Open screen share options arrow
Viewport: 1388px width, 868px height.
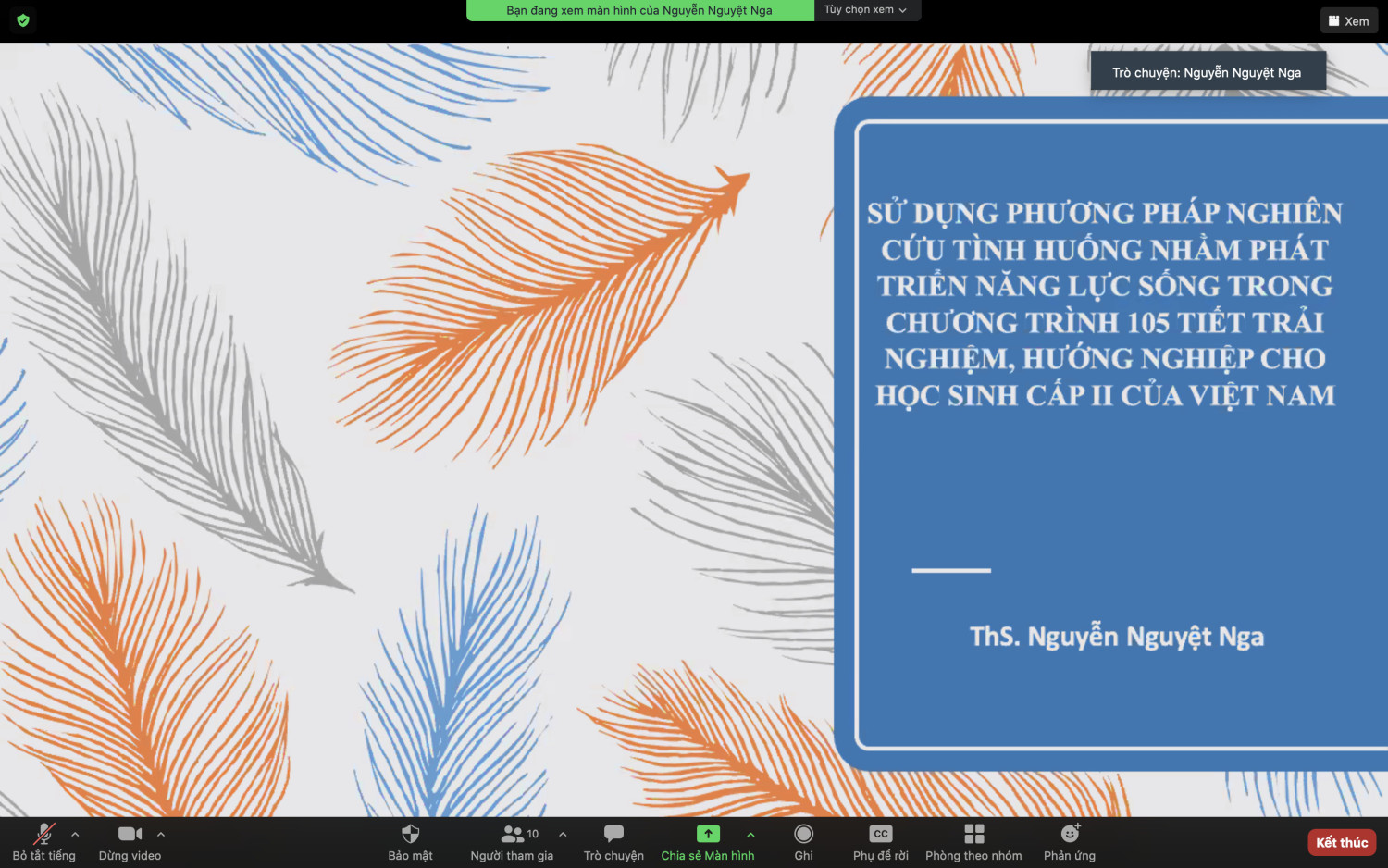point(750,834)
